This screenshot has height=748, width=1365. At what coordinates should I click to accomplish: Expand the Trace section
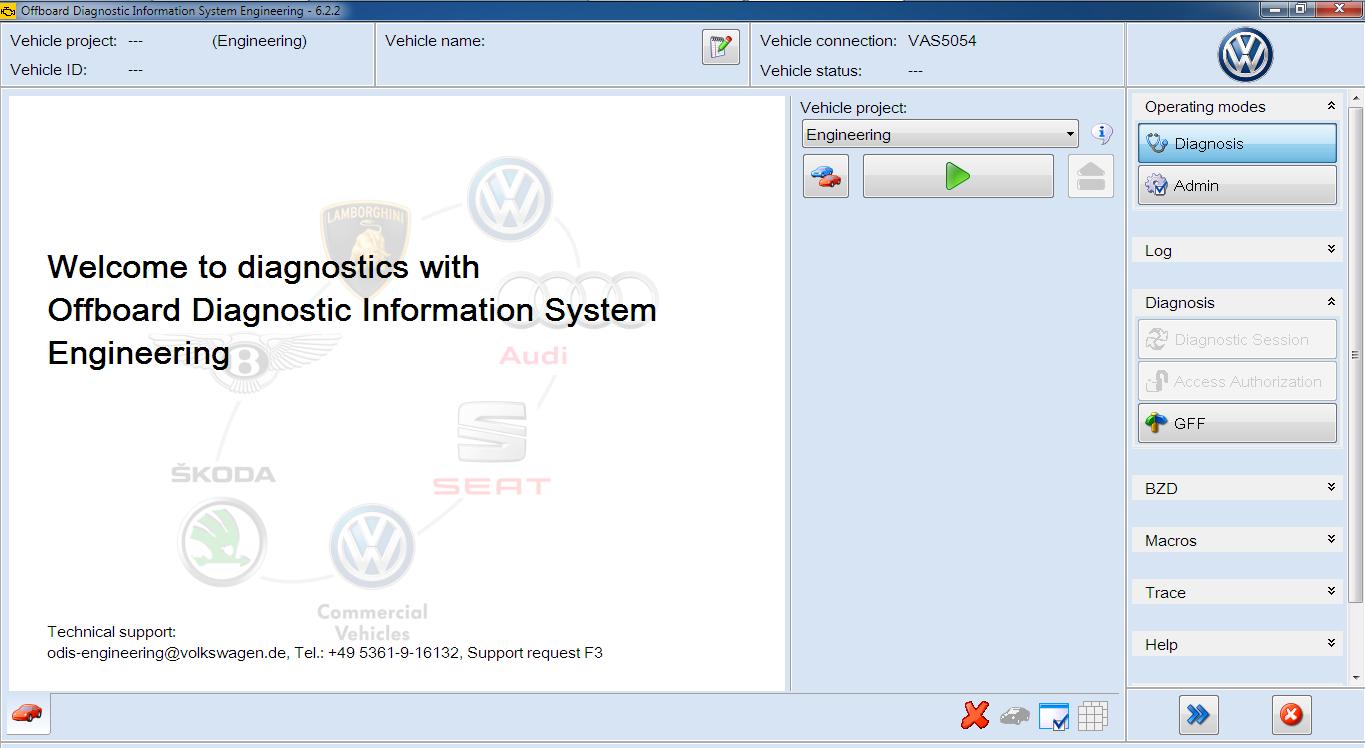(1331, 592)
